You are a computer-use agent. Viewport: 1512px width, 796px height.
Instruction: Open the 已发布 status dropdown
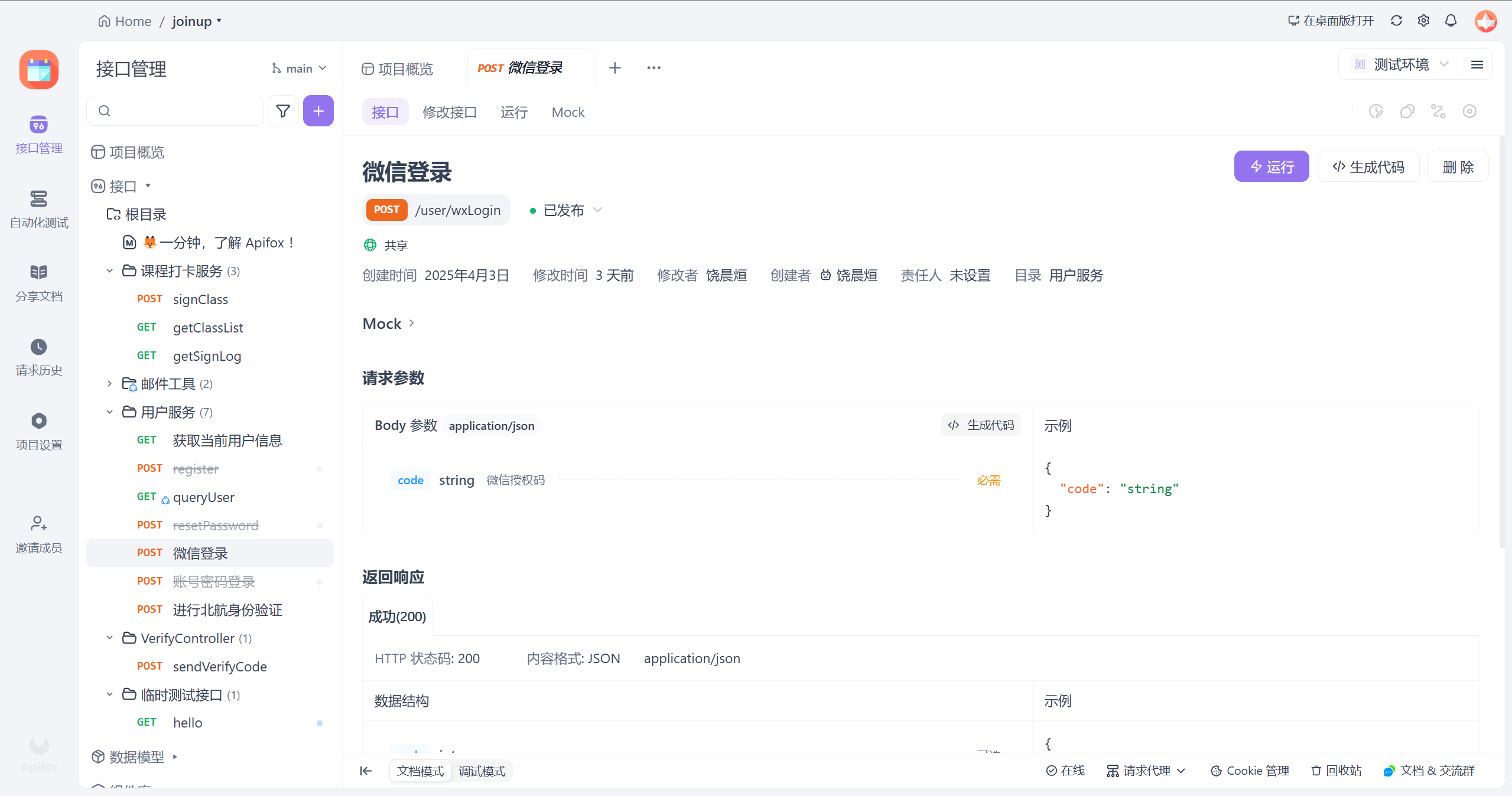click(x=565, y=210)
